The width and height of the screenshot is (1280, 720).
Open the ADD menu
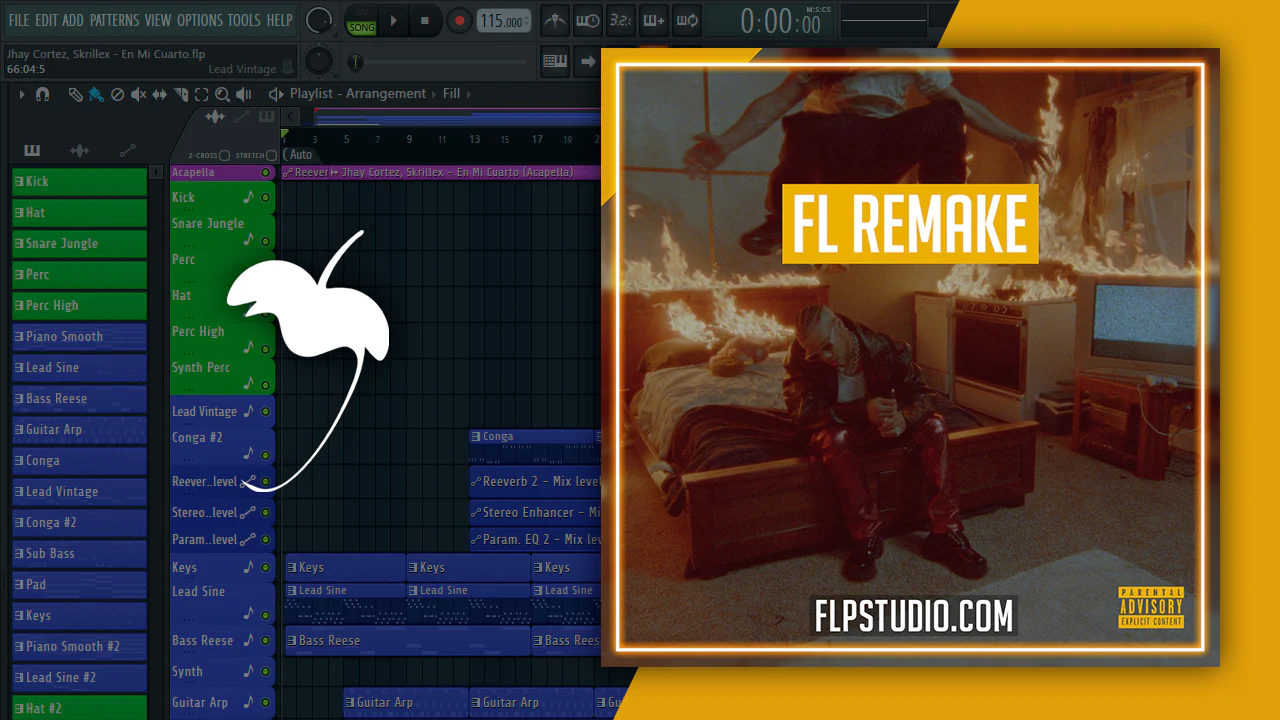pos(73,20)
